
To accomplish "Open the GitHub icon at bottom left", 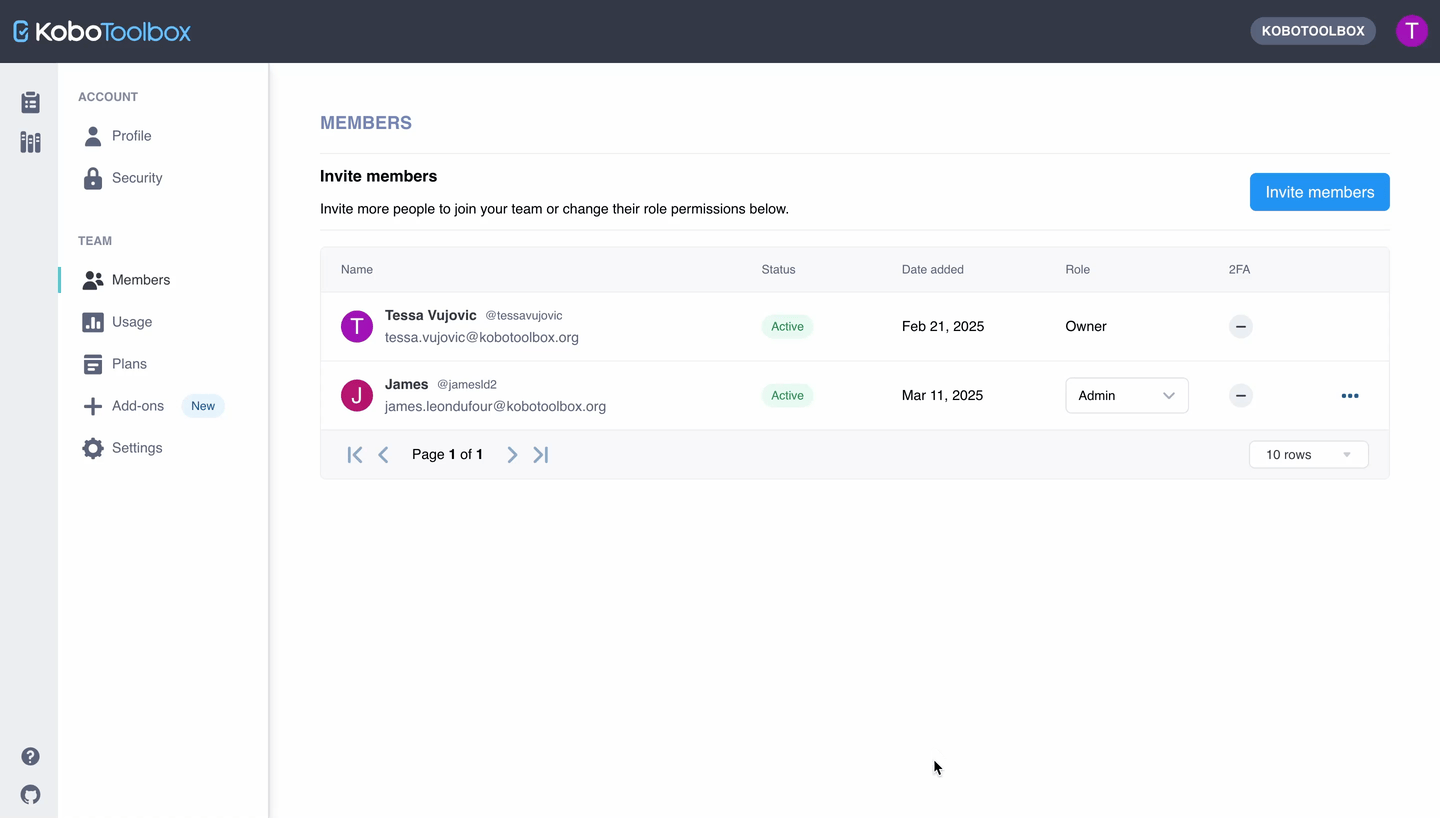I will pyautogui.click(x=30, y=795).
